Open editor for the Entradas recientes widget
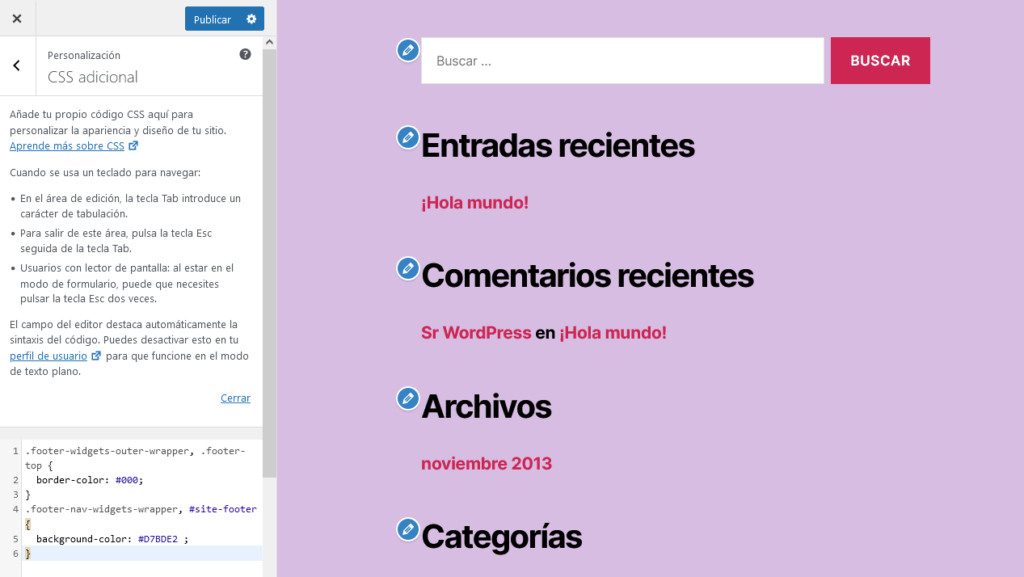 pyautogui.click(x=407, y=138)
